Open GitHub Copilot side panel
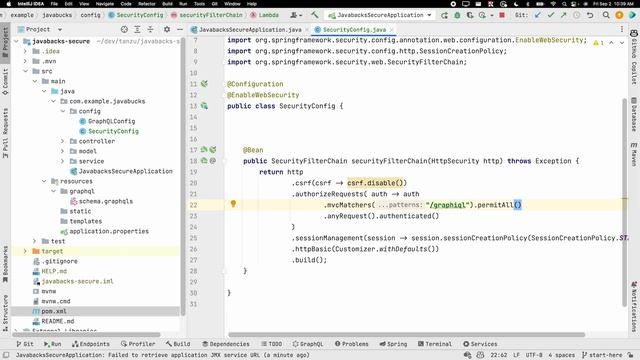 634,57
